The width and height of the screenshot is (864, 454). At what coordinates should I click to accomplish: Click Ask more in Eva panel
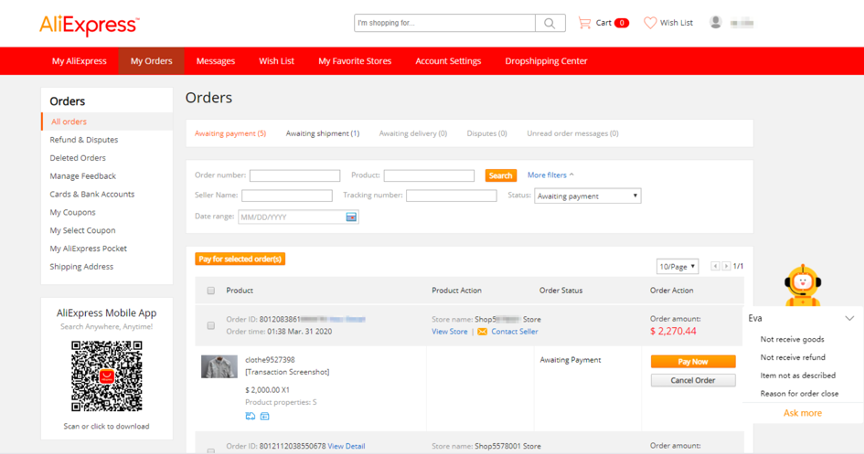(x=802, y=413)
